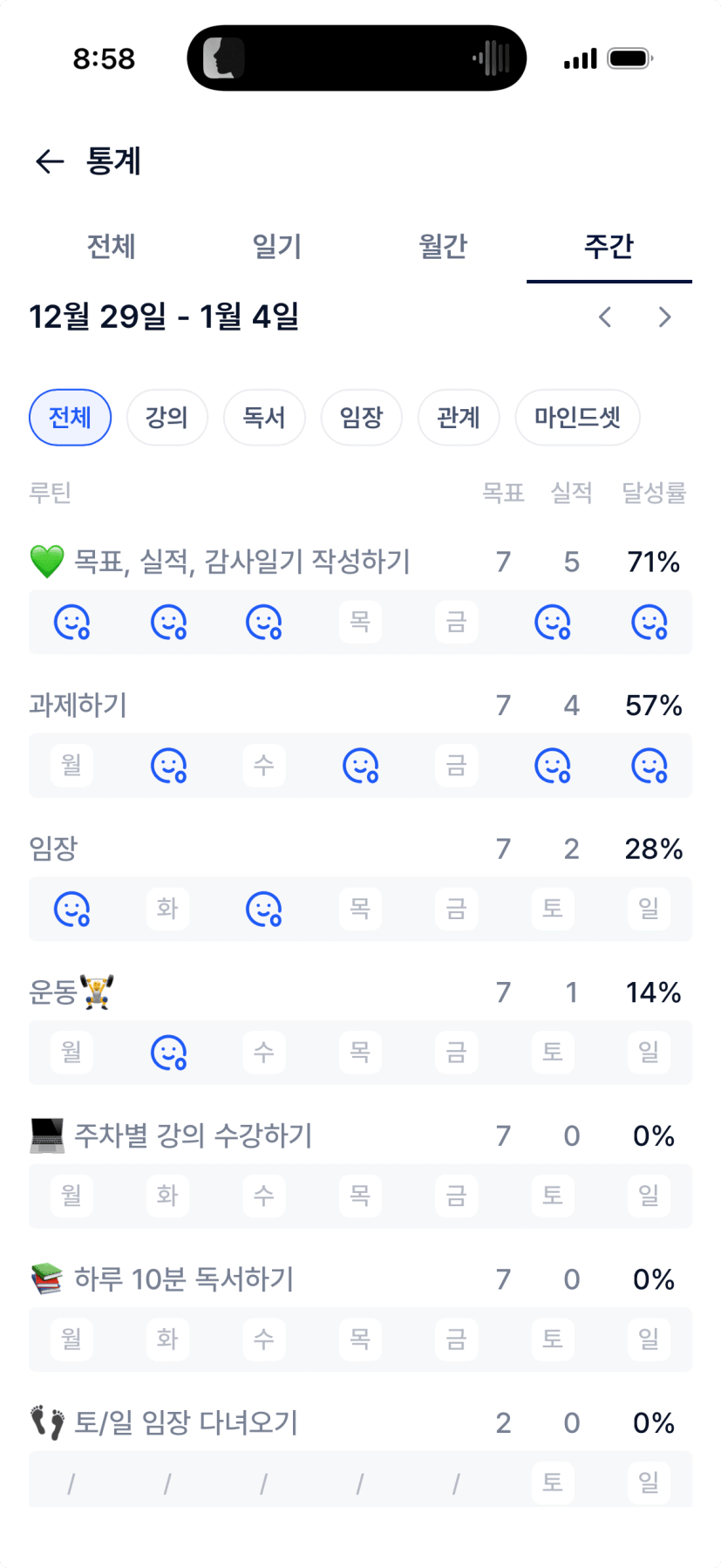Filter routines by 독서 chip

(264, 418)
